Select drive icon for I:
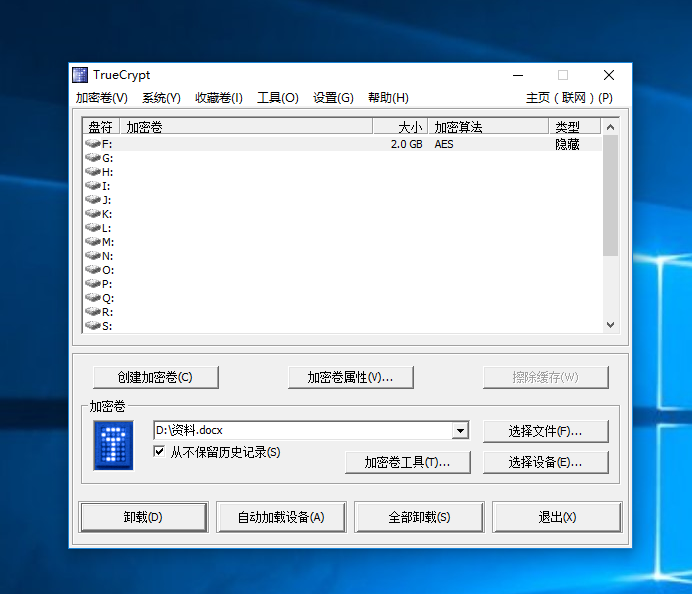Viewport: 692px width, 594px height. pyautogui.click(x=93, y=185)
